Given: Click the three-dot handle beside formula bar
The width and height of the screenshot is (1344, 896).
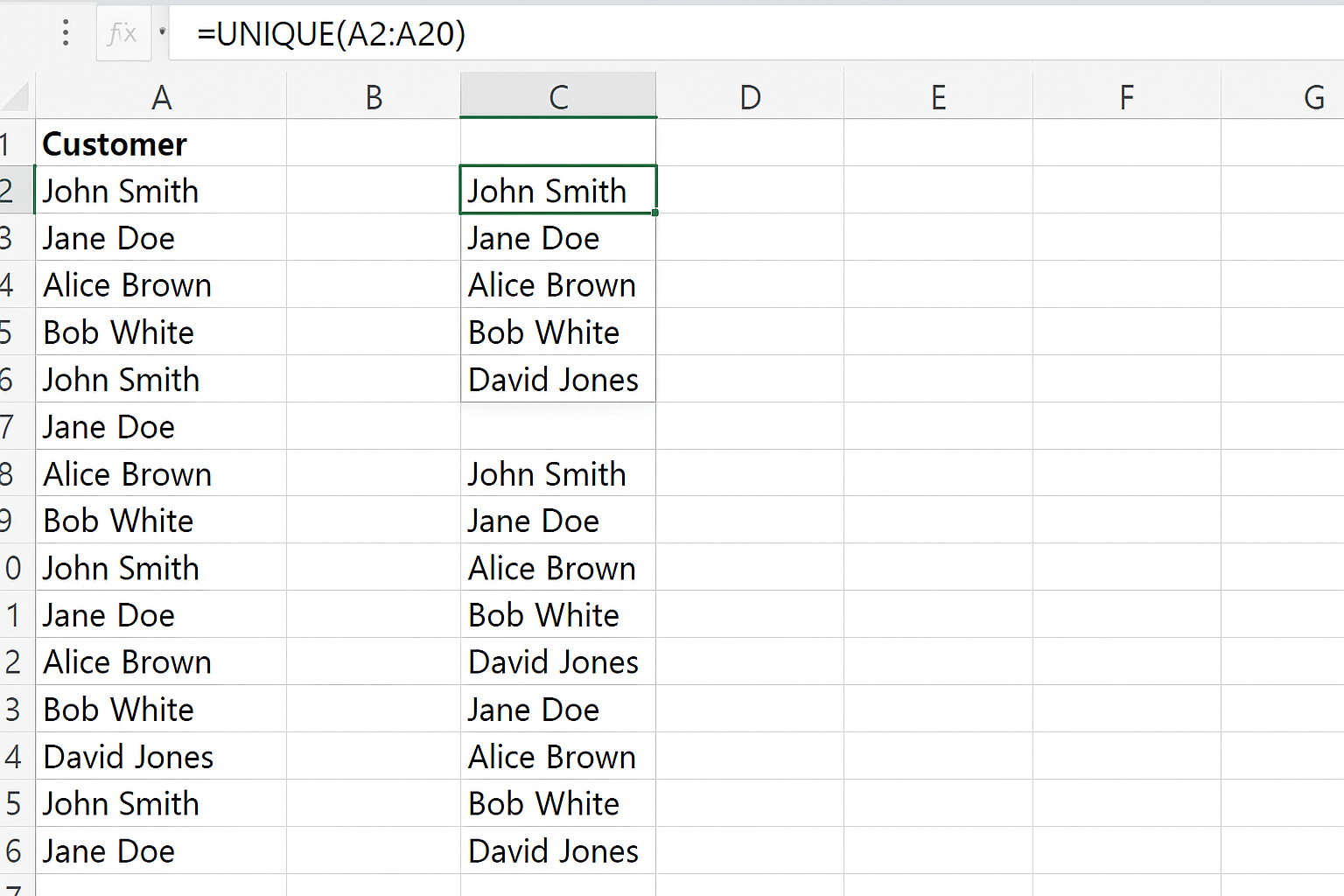Looking at the screenshot, I should 66,33.
